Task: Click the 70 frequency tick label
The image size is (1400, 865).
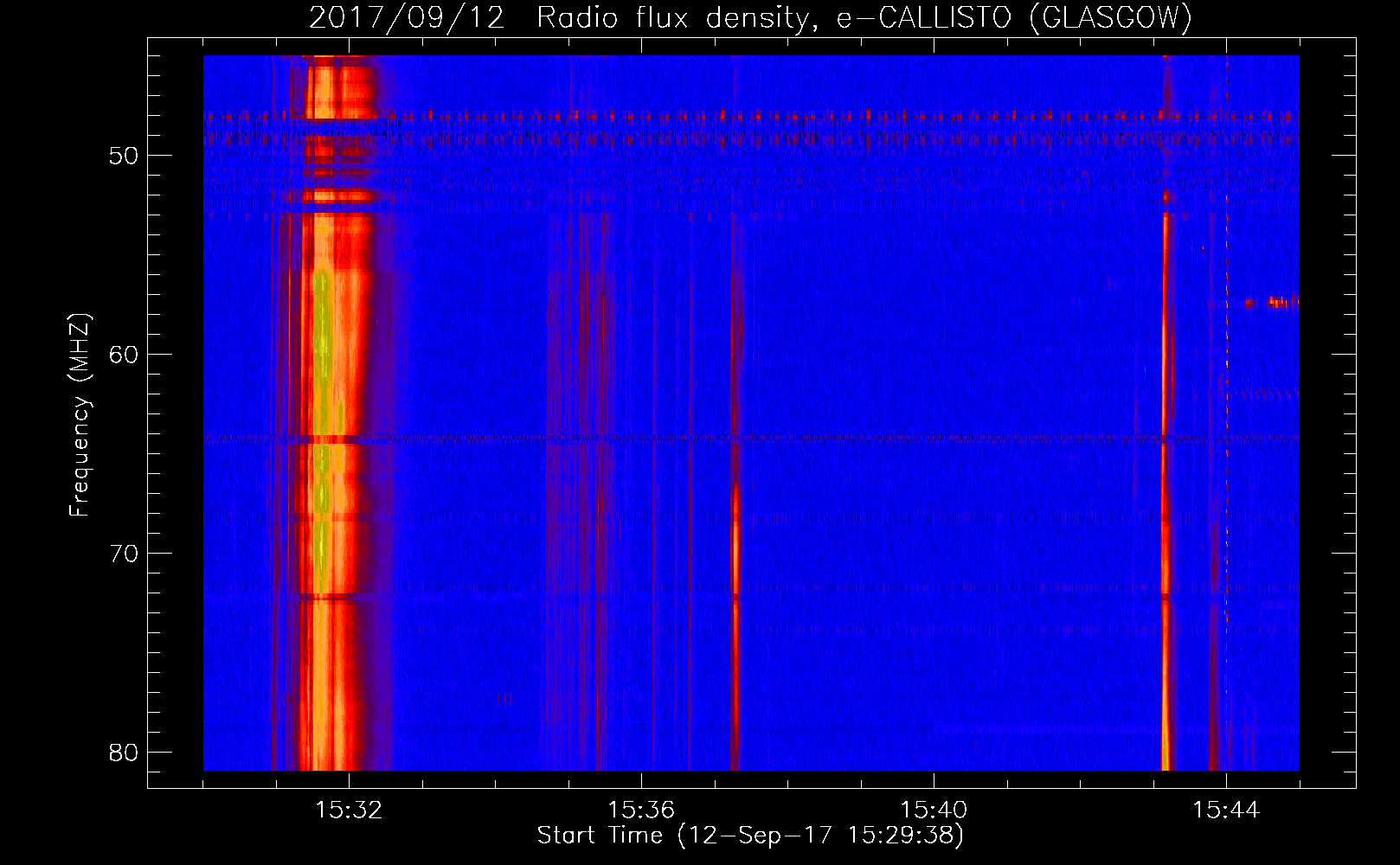Action: tap(124, 554)
